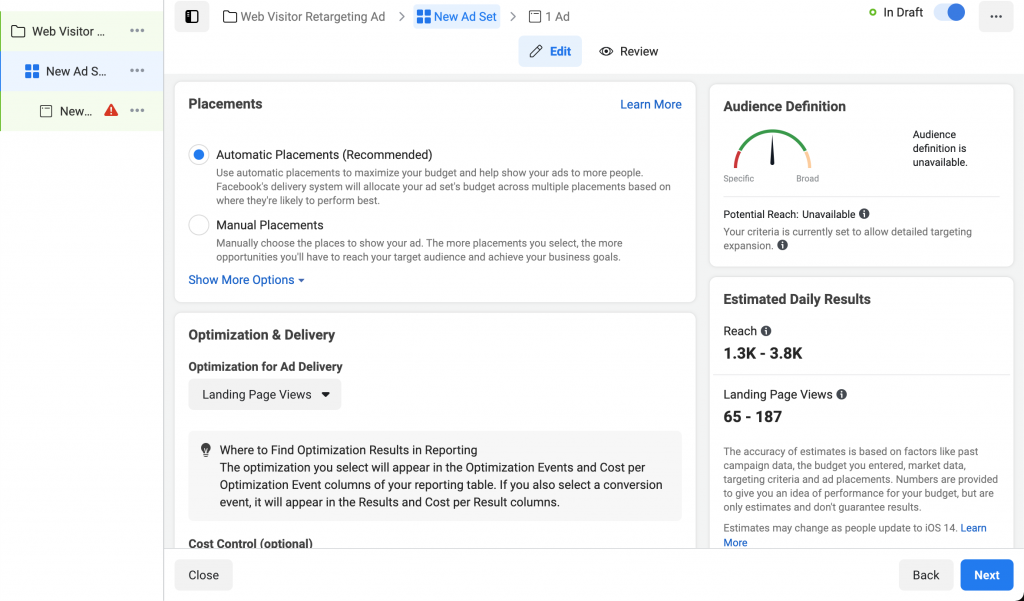
Task: Turn off the In Draft toggle switch
Action: (x=949, y=13)
